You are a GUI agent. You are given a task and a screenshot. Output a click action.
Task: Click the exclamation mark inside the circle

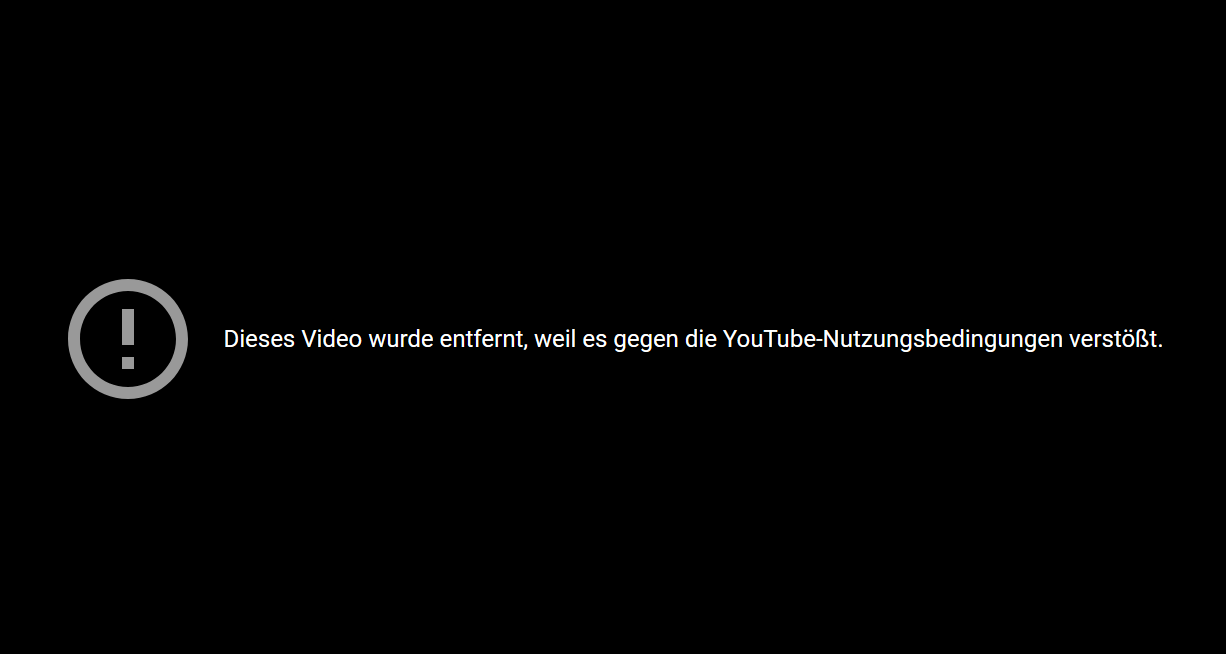(x=128, y=339)
